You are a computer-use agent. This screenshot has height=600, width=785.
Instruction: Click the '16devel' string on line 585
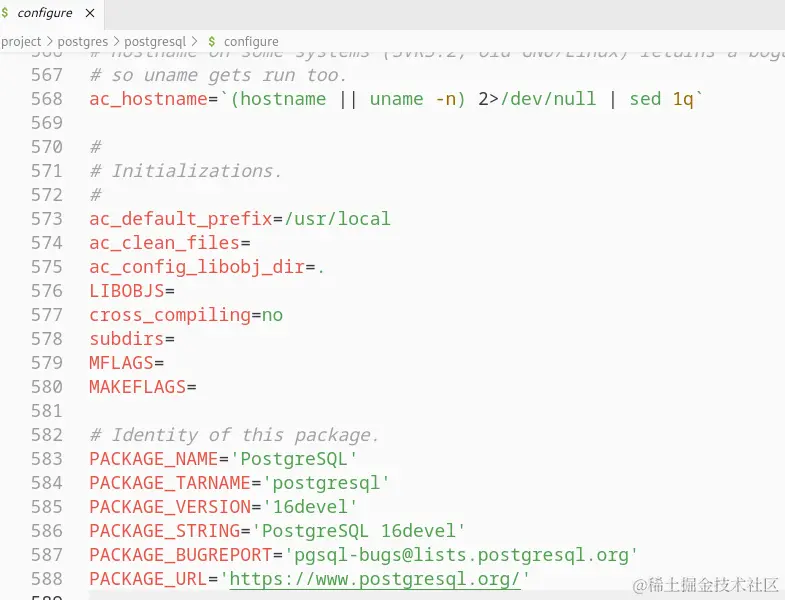coord(310,507)
